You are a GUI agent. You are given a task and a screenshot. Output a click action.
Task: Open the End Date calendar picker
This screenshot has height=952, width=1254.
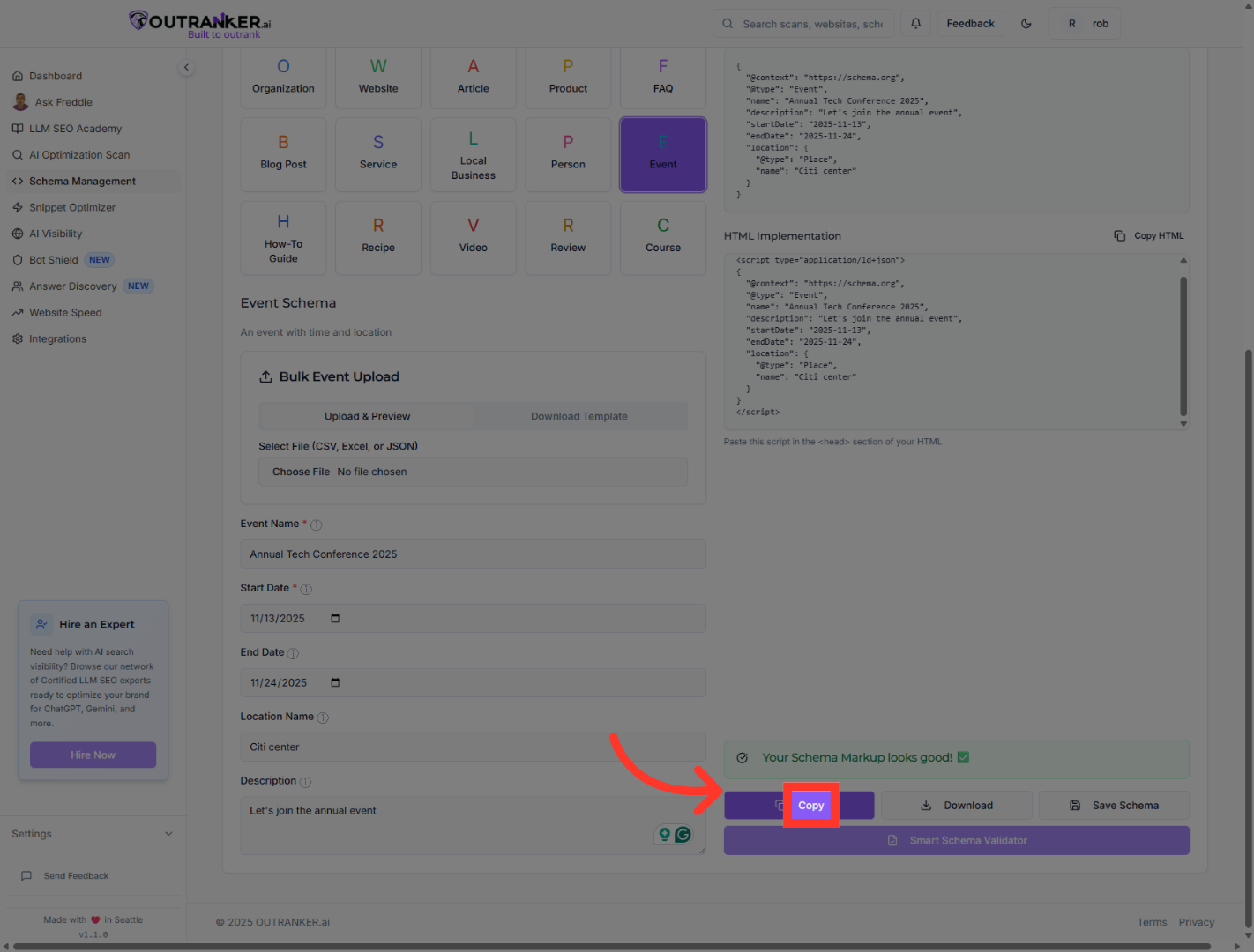335,683
